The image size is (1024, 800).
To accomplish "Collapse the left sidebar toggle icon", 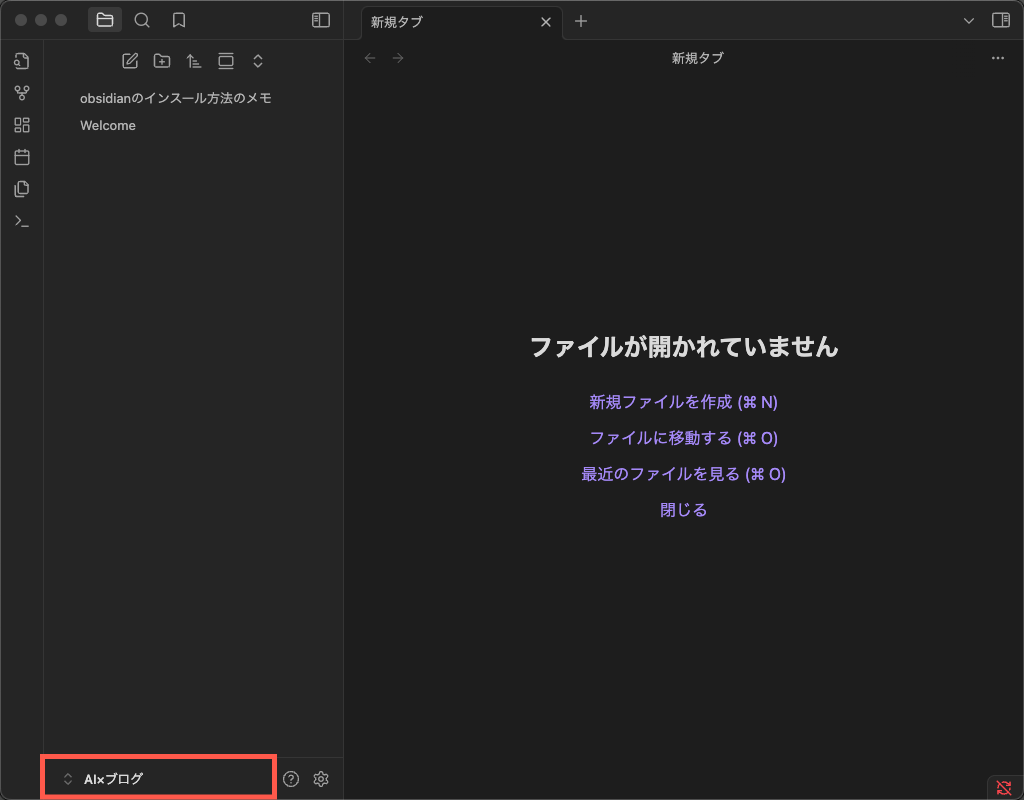I will [321, 20].
